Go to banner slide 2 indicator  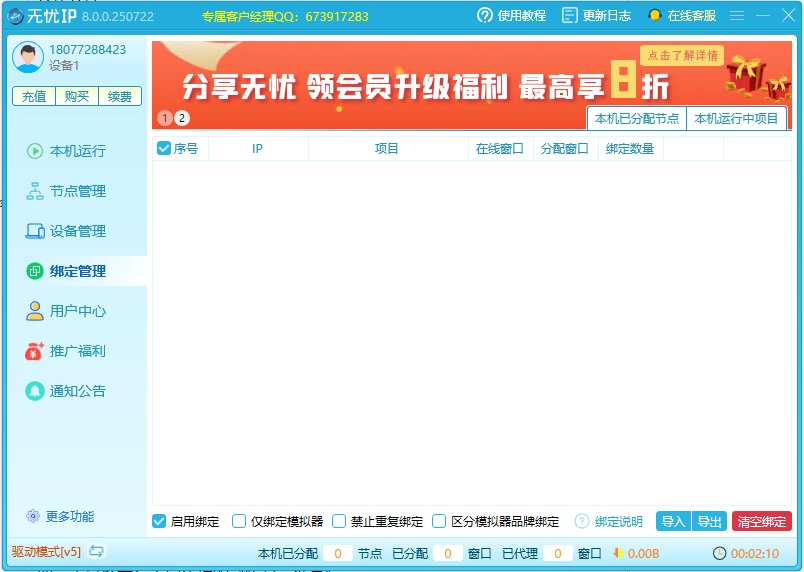[x=182, y=118]
